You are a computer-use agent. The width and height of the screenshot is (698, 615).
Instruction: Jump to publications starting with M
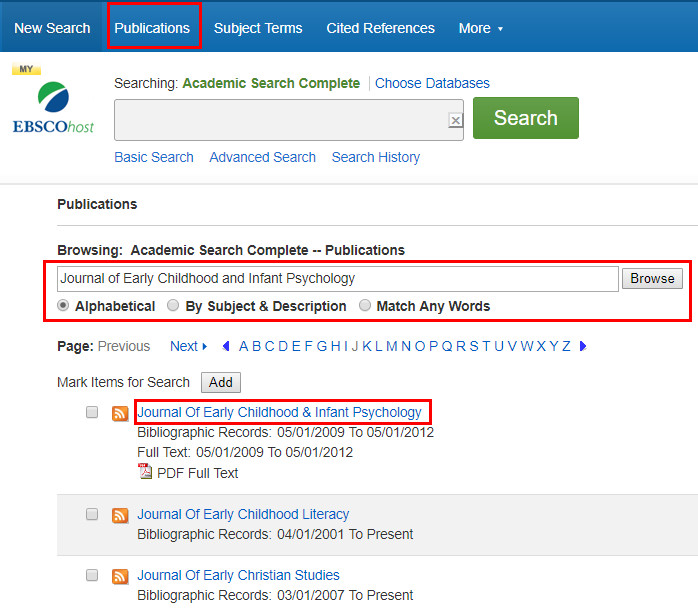[x=392, y=346]
